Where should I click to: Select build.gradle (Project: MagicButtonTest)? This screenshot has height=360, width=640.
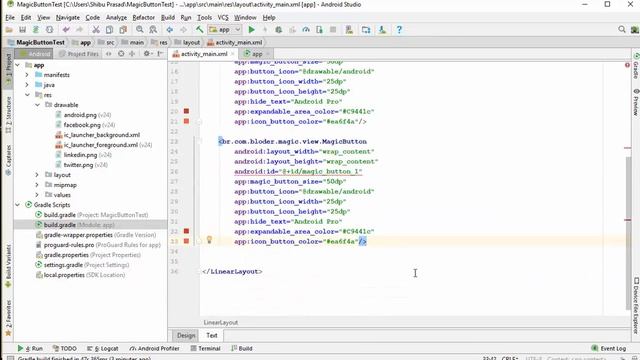(x=92, y=215)
